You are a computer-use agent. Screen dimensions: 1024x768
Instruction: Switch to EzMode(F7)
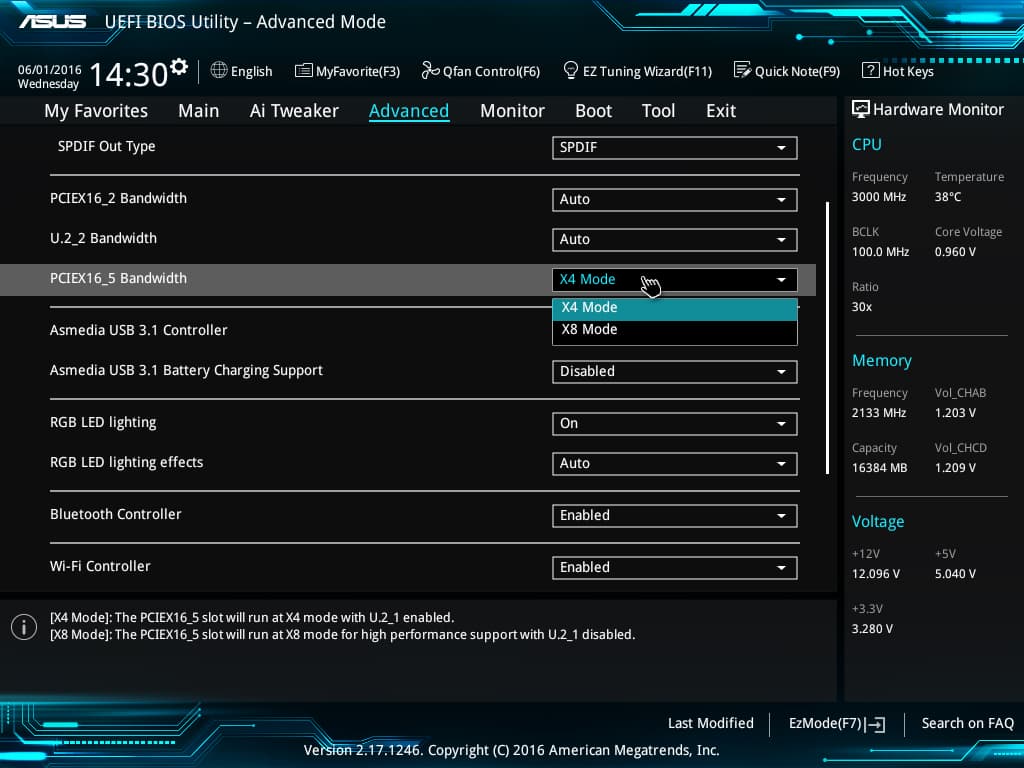click(837, 724)
